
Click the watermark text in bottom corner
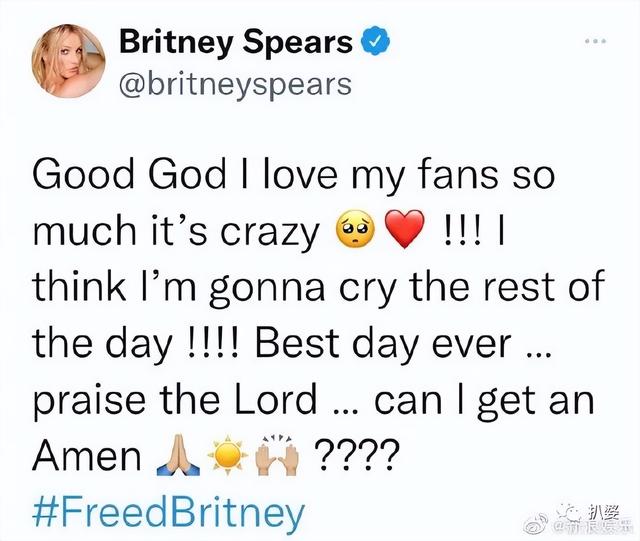point(592,520)
